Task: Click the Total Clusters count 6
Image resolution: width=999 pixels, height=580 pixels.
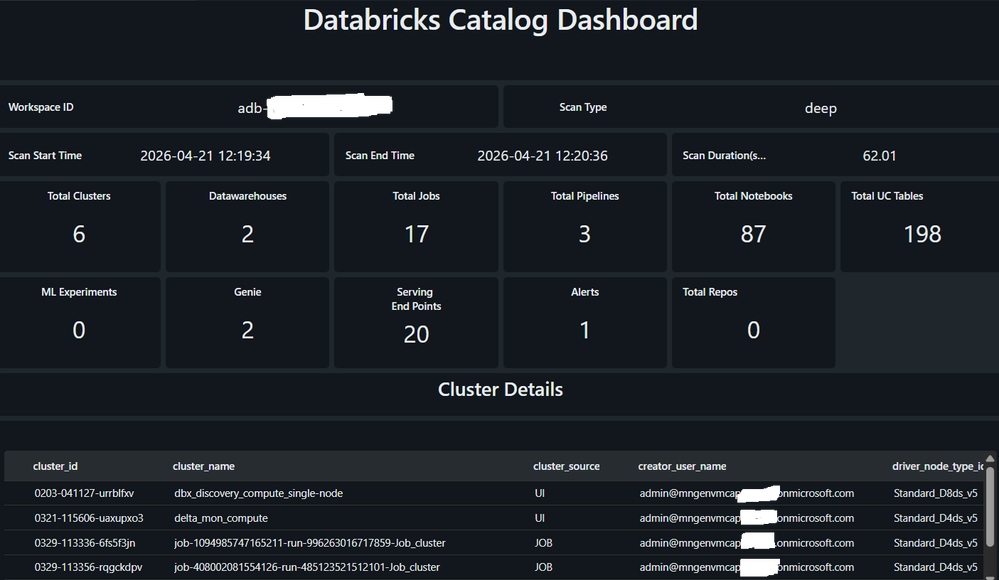Action: (x=79, y=234)
